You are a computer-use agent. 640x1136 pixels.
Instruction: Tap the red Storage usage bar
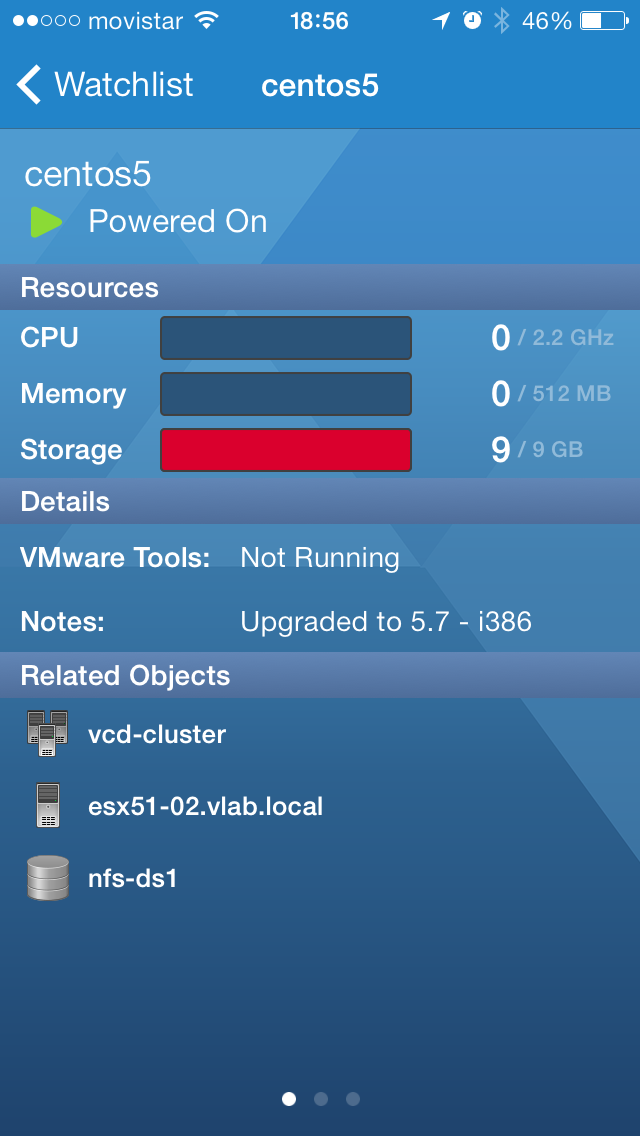pos(286,450)
